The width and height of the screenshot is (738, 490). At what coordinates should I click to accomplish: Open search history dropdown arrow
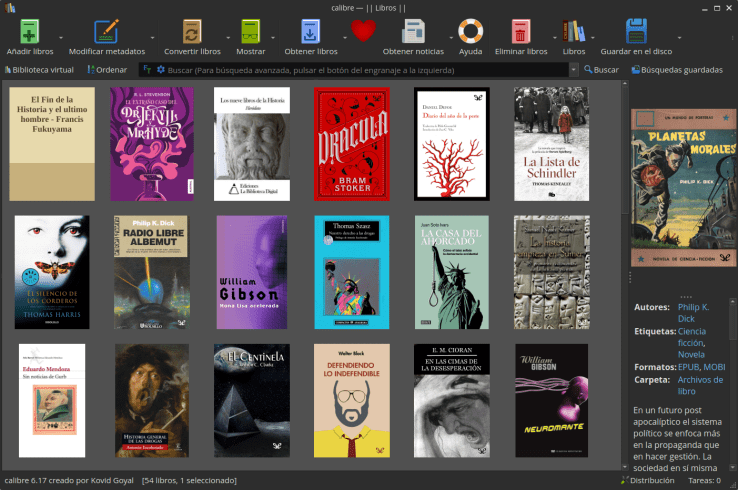(573, 70)
